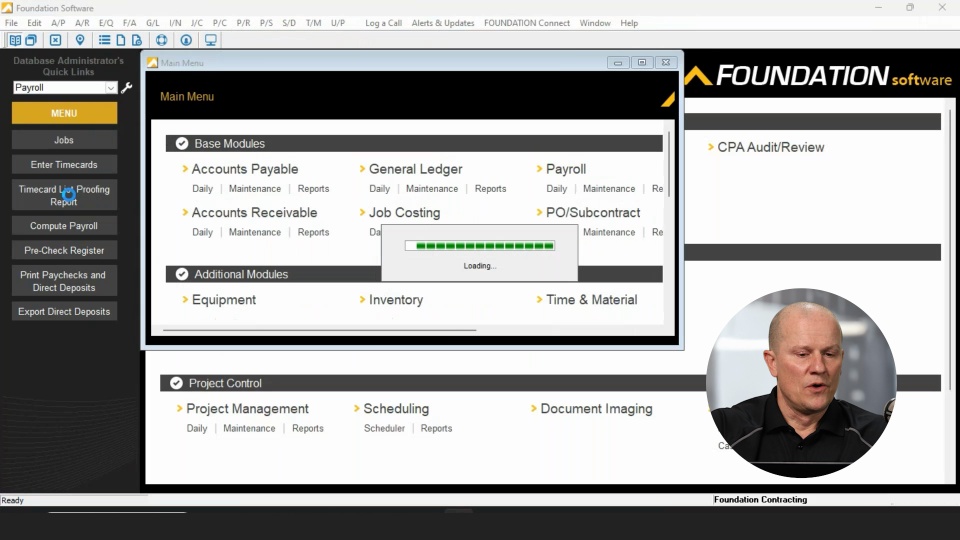This screenshot has height=540, width=960.
Task: Open CPA Audit/Review in background window
Action: click(x=770, y=147)
